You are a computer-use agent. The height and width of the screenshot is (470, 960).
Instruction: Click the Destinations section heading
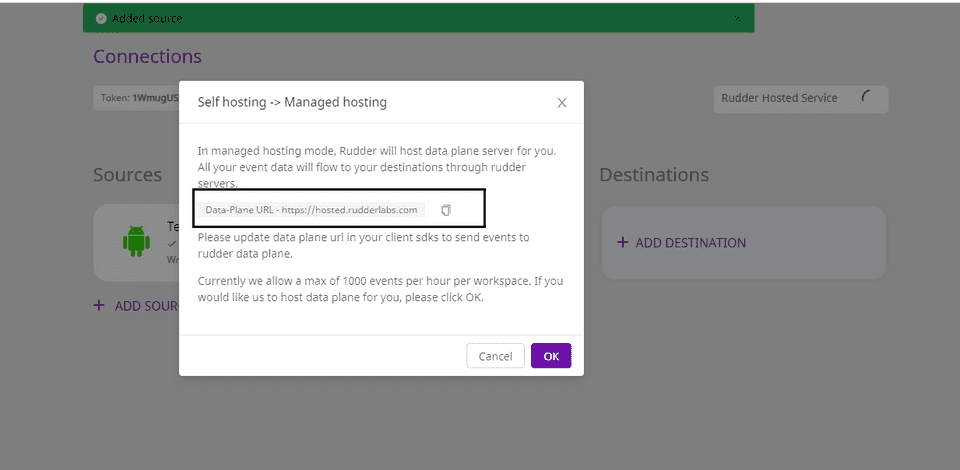pyautogui.click(x=655, y=175)
